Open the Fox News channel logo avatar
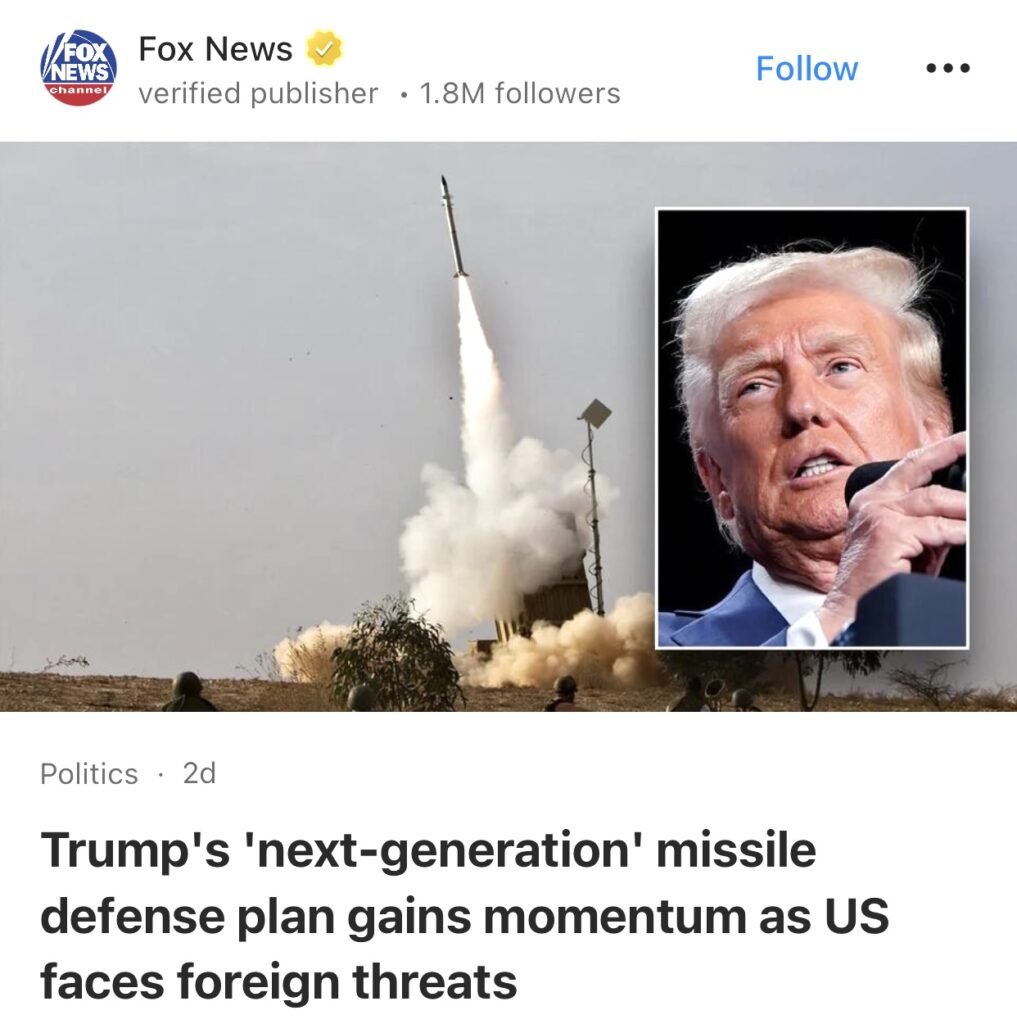The image size is (1017, 1024). tap(78, 67)
